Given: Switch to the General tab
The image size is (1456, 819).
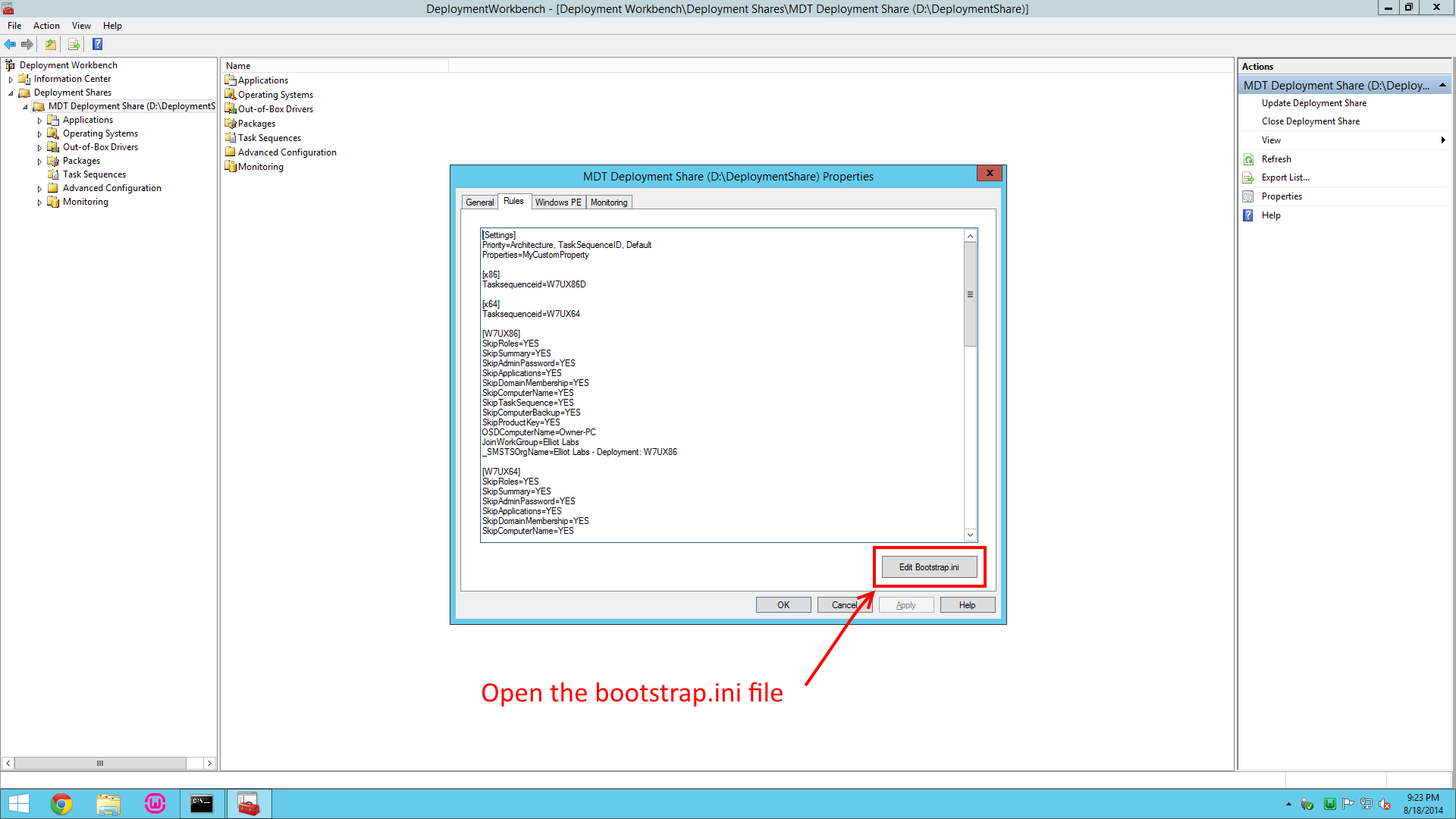Looking at the screenshot, I should pos(479,202).
